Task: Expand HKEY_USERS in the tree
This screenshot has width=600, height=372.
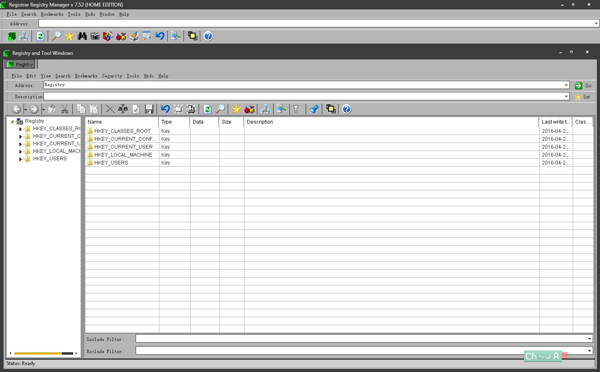Action: point(20,159)
